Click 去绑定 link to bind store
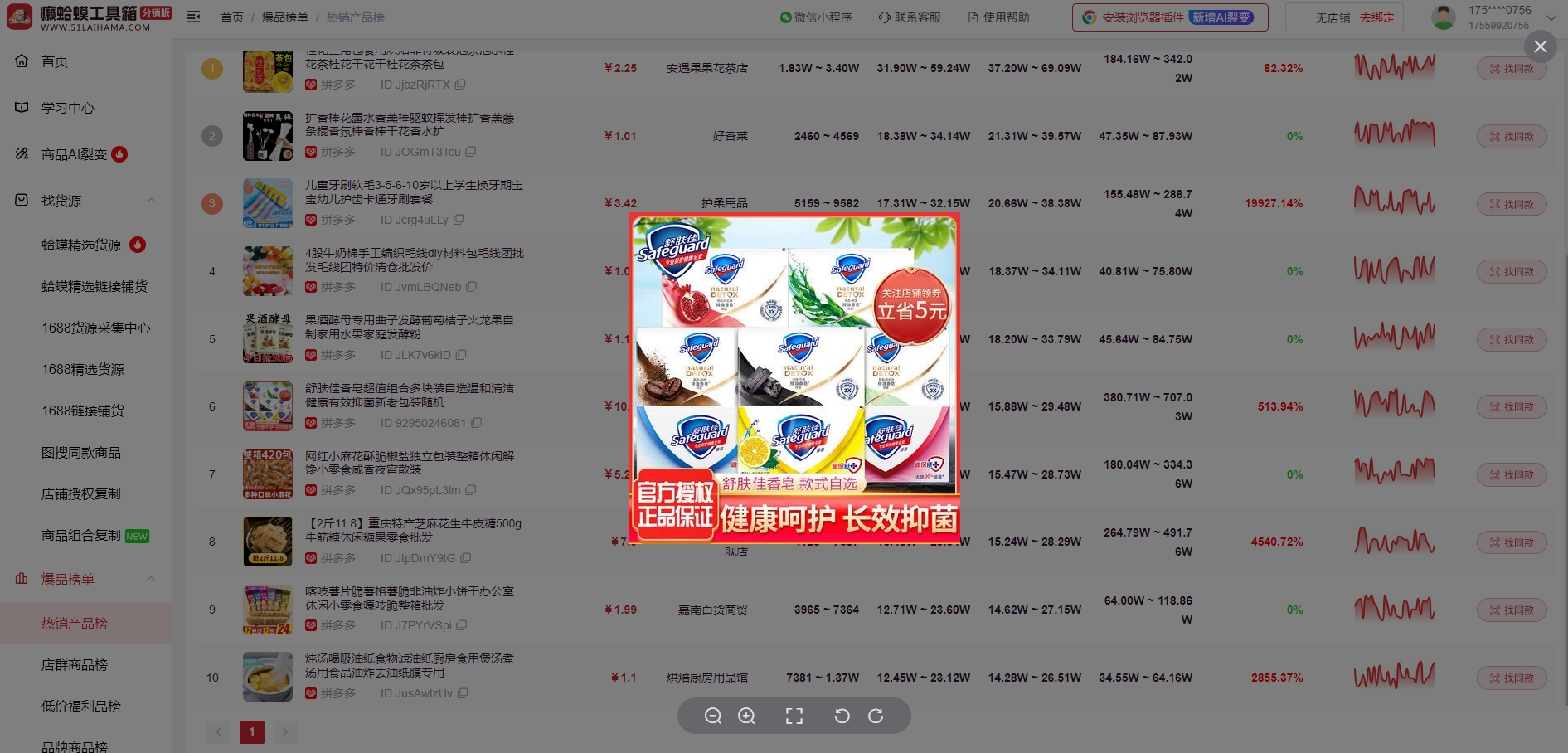 [x=1376, y=17]
